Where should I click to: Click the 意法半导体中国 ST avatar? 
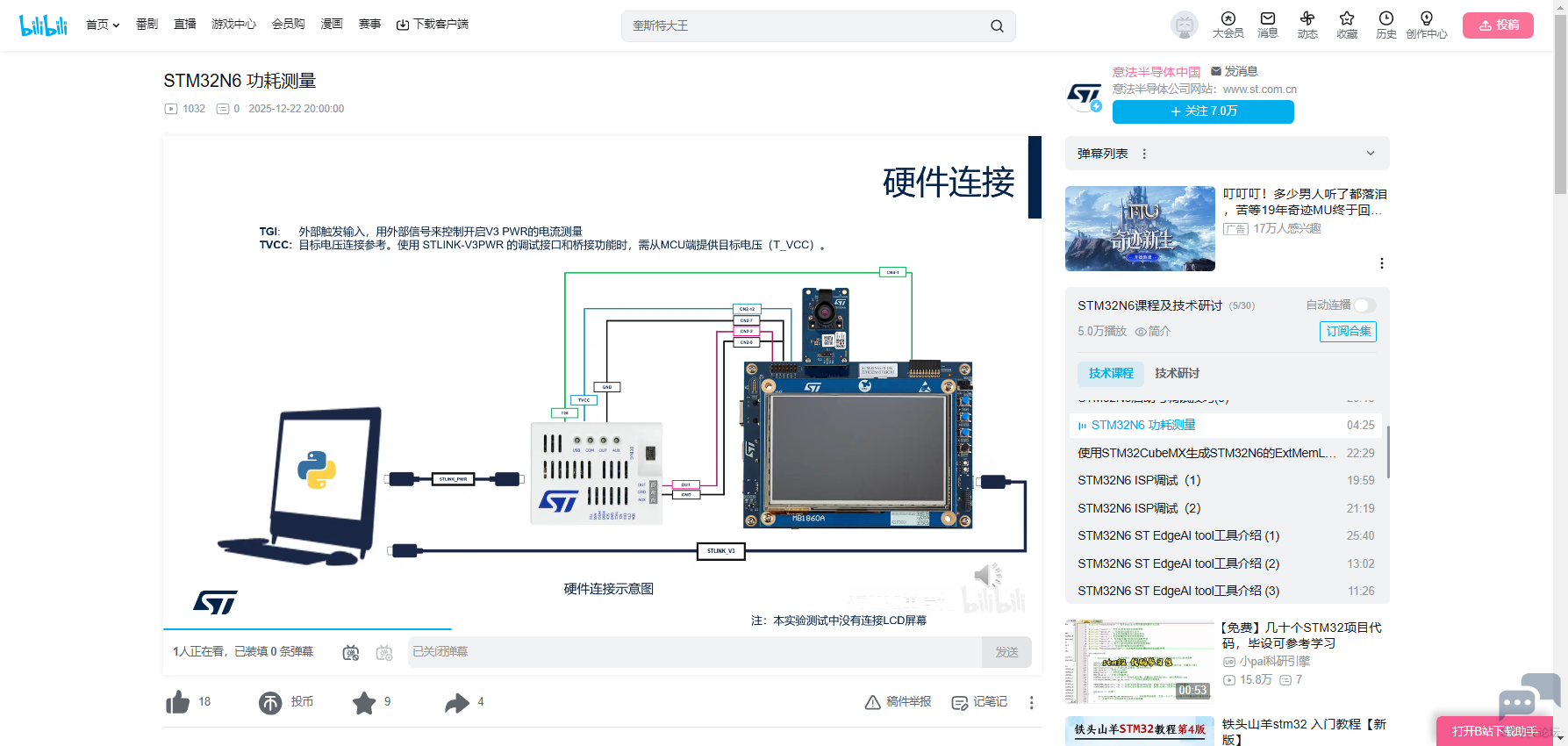[1085, 95]
